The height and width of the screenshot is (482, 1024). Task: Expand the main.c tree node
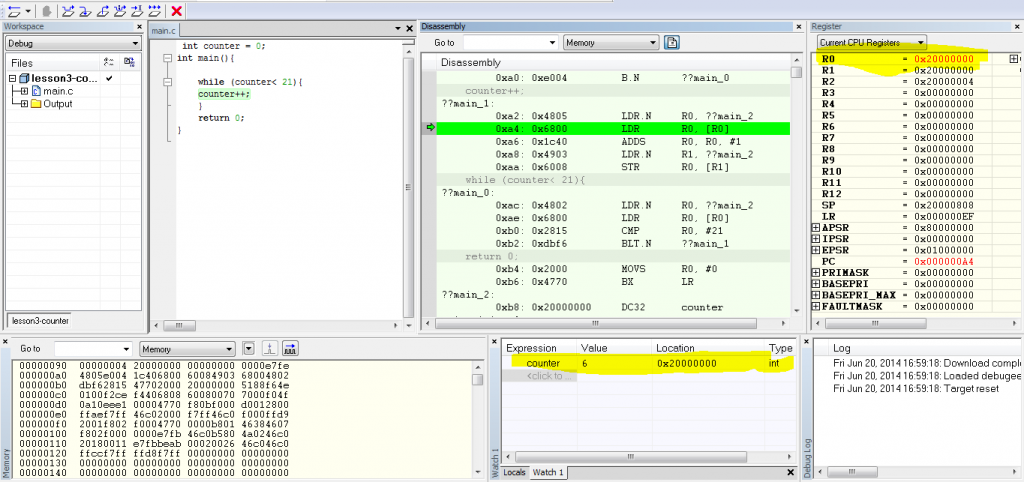(x=24, y=91)
